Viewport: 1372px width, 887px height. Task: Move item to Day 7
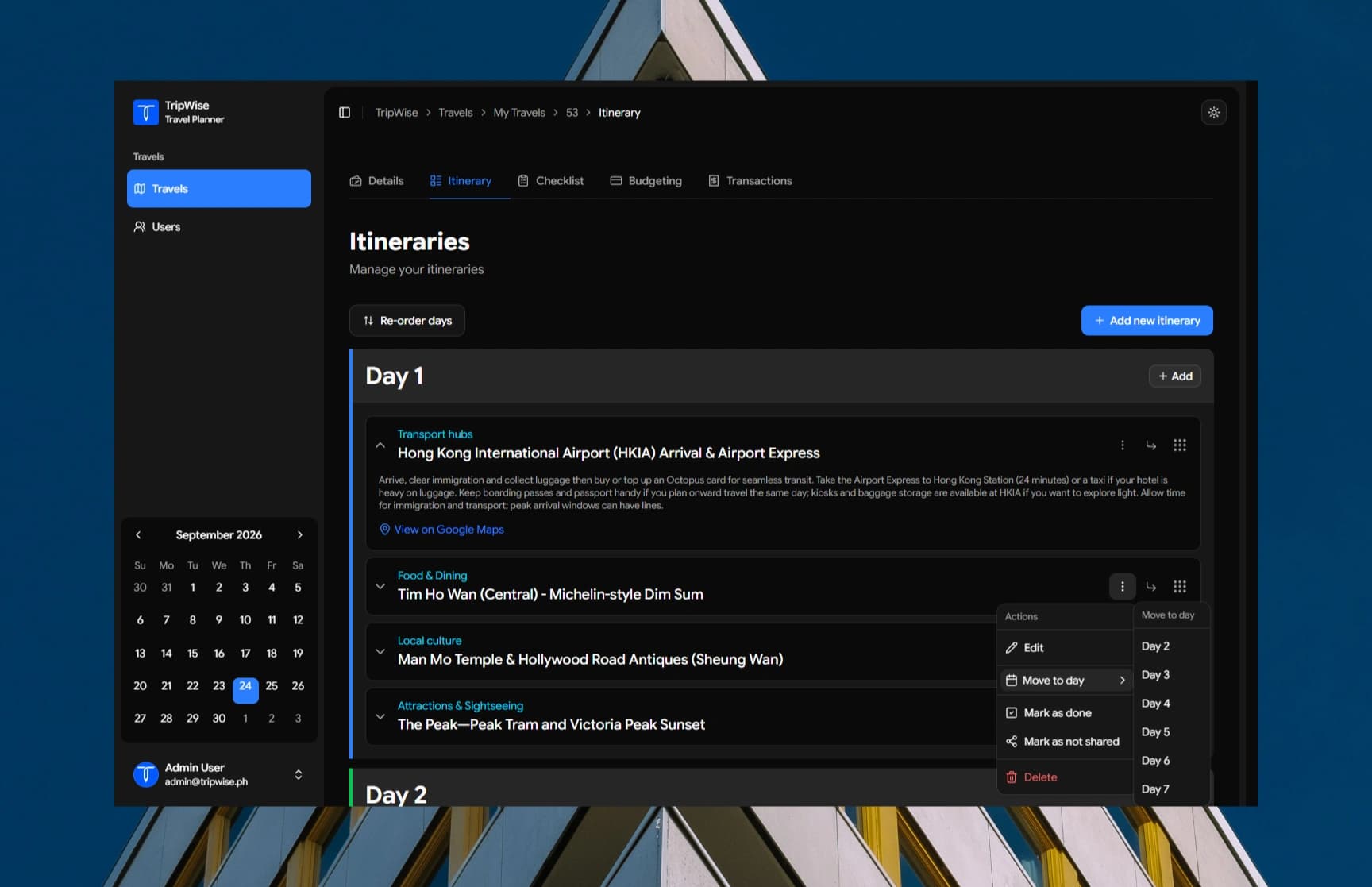tap(1171, 789)
